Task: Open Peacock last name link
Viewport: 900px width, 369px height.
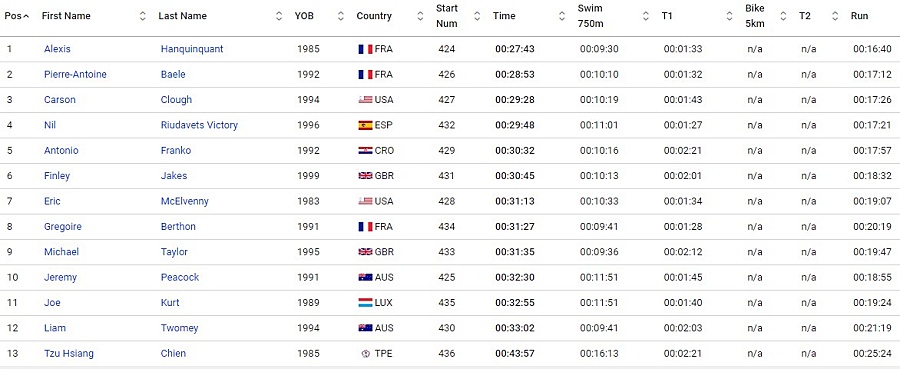Action: point(180,277)
